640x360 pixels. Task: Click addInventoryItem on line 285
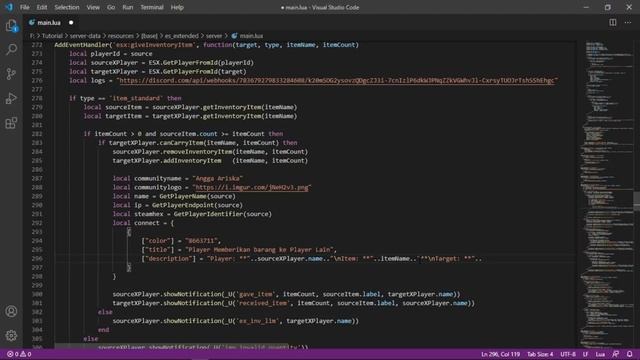pos(192,161)
